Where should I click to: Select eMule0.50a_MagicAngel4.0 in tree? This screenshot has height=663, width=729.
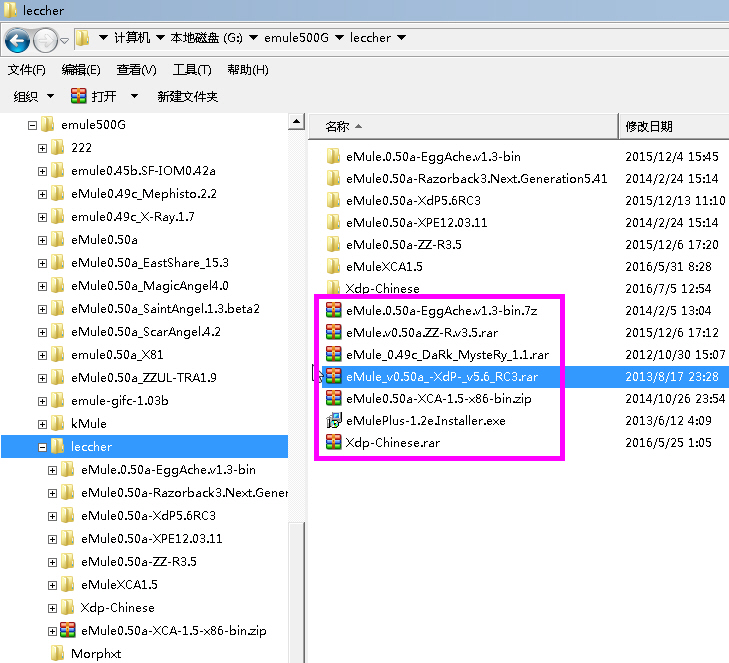(150, 285)
